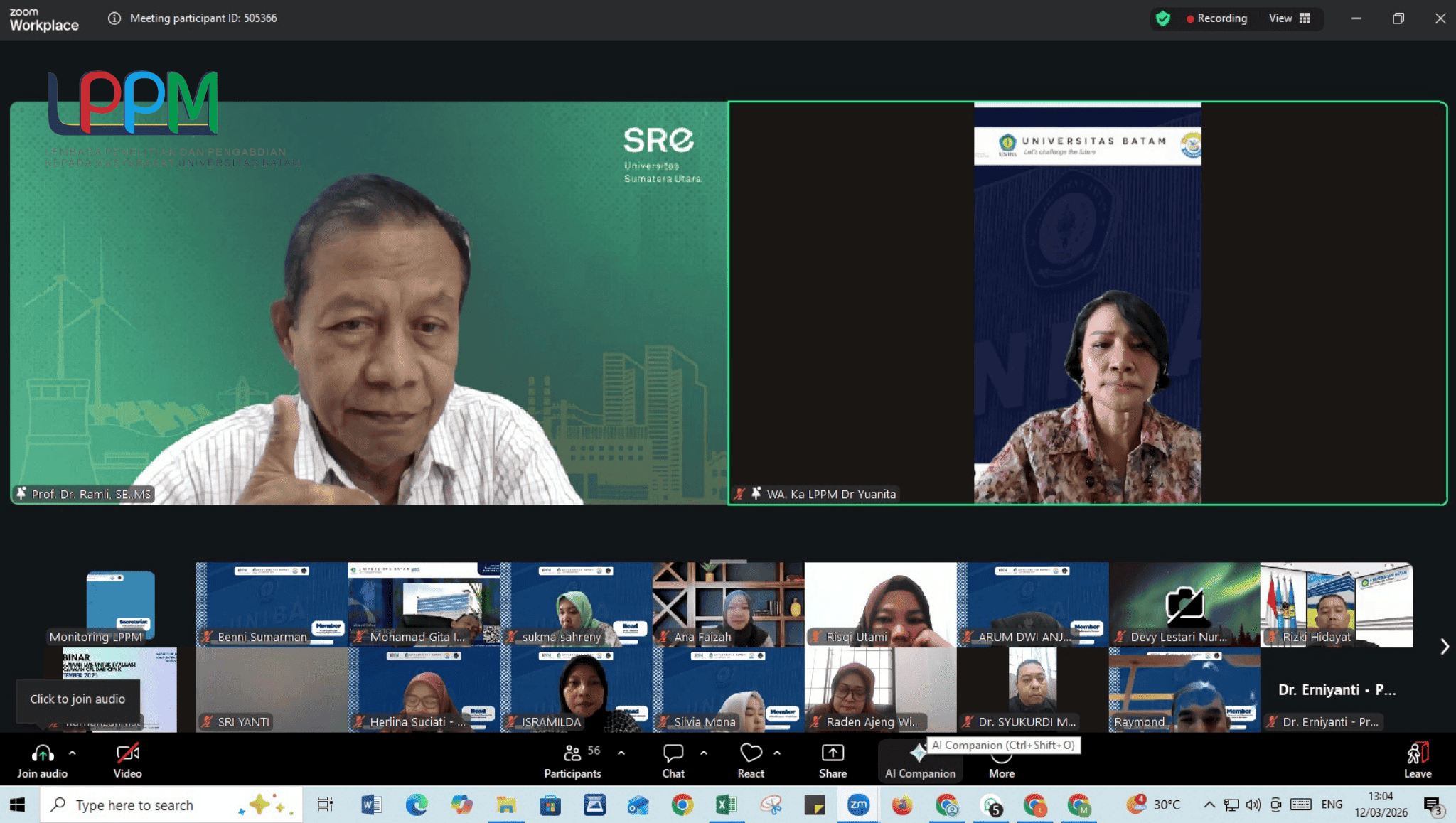Expand the Chat options caret
1456x823 pixels.
(x=704, y=753)
